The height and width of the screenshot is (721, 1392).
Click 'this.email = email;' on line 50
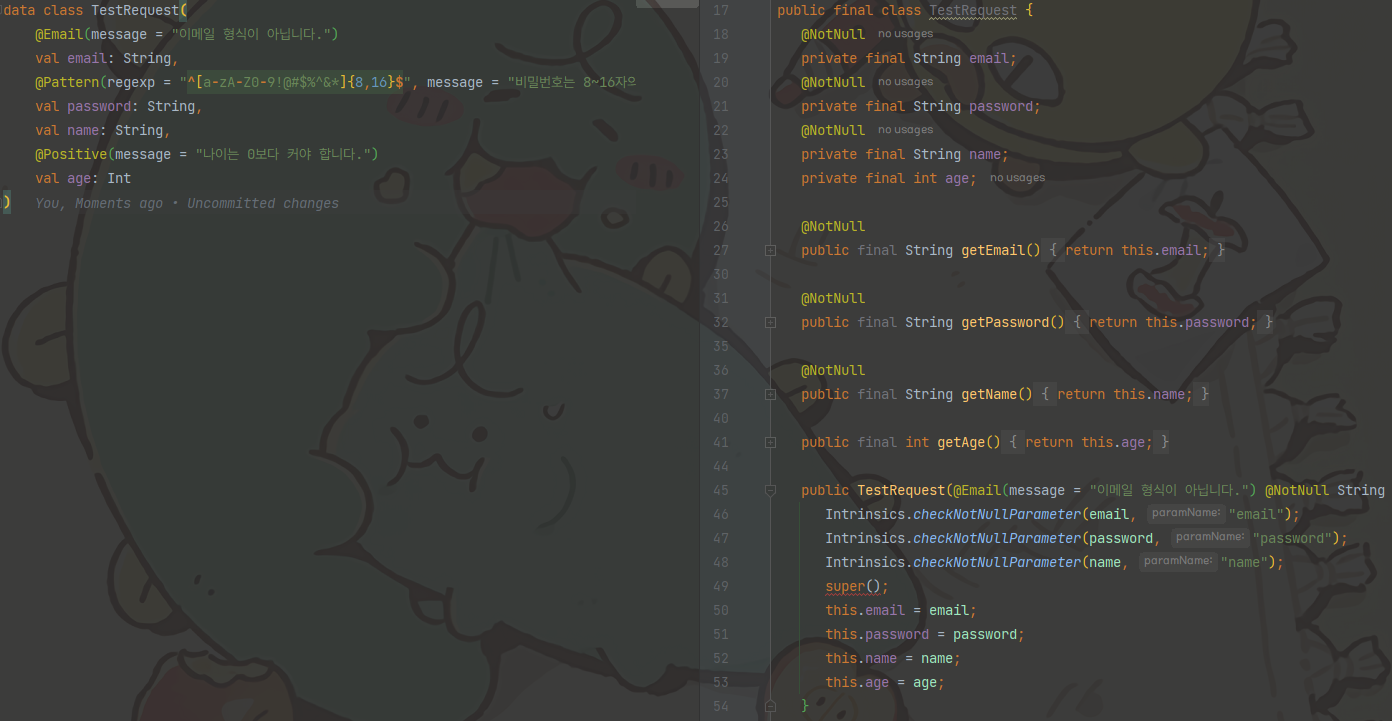[901, 610]
